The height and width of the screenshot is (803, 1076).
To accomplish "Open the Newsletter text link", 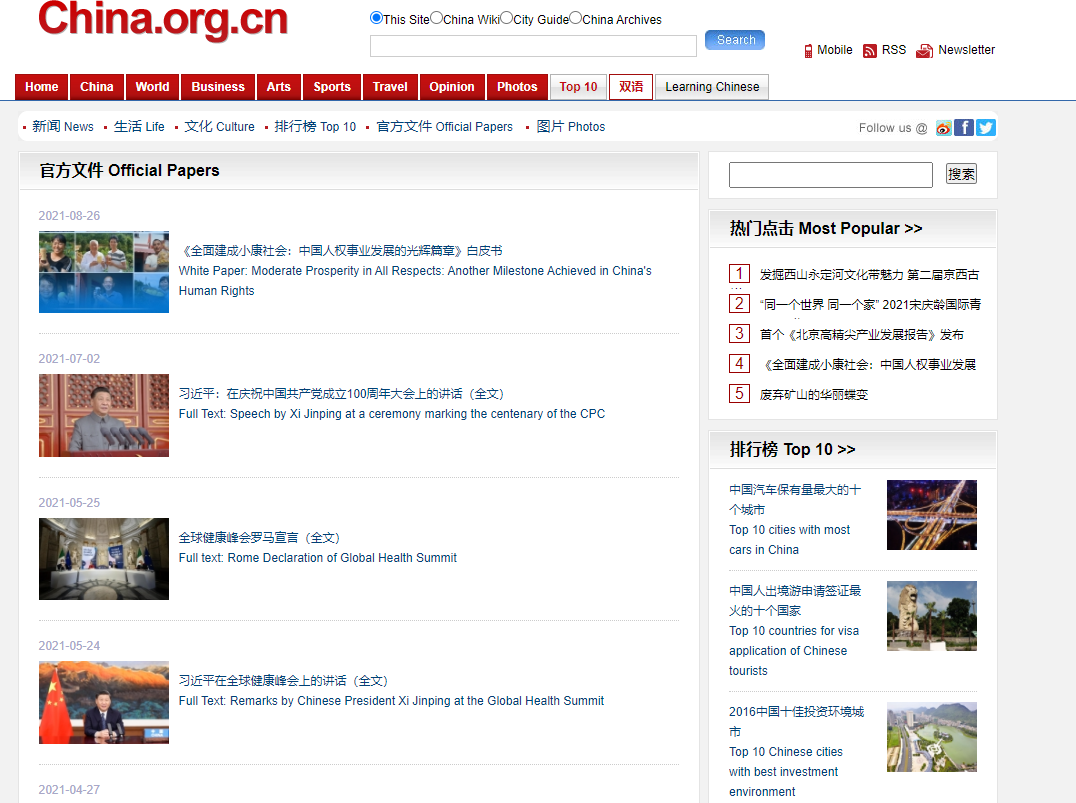I will tap(966, 50).
